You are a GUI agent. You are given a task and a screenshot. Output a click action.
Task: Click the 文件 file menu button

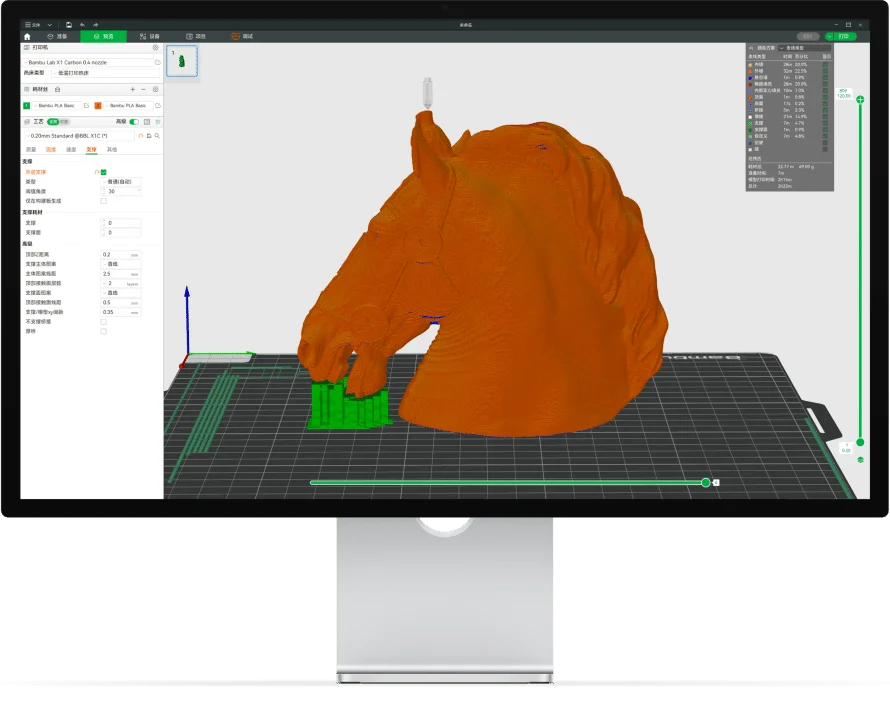pos(33,25)
